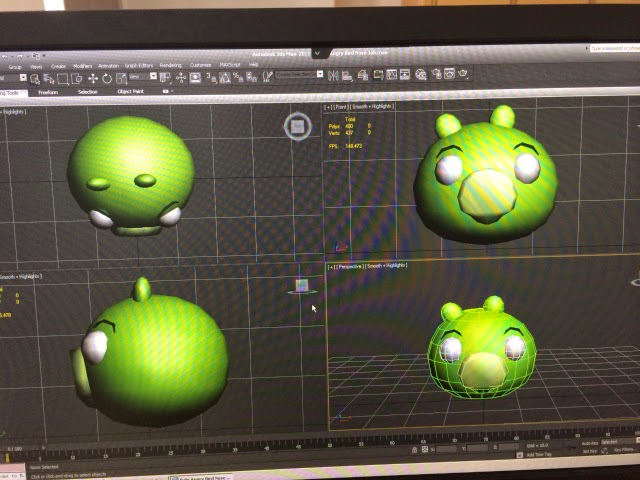Click the Y coordinate input field
This screenshot has height=480, width=640.
[478, 448]
